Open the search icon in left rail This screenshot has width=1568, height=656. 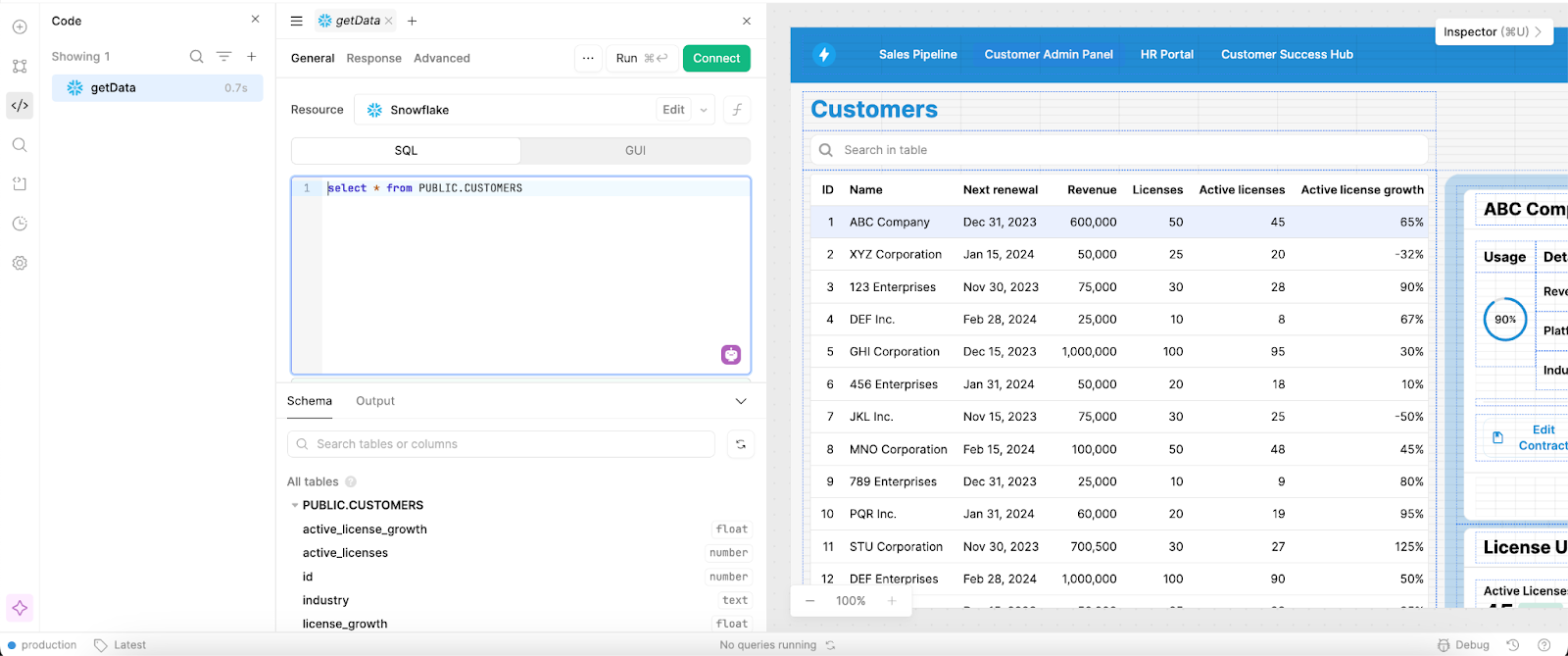20,145
